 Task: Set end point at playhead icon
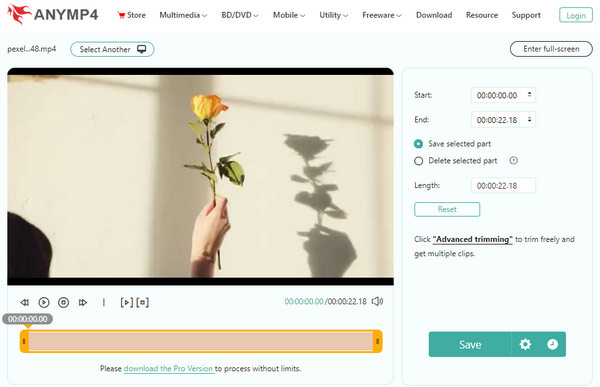(143, 302)
